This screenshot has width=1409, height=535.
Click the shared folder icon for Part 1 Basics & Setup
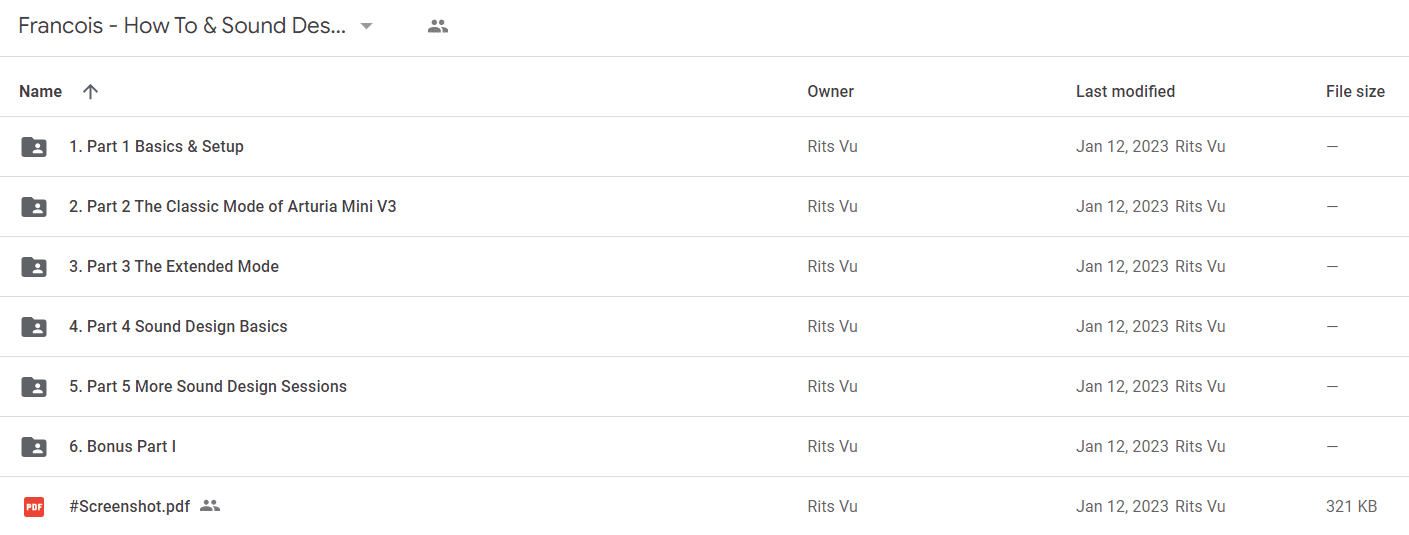tap(34, 147)
